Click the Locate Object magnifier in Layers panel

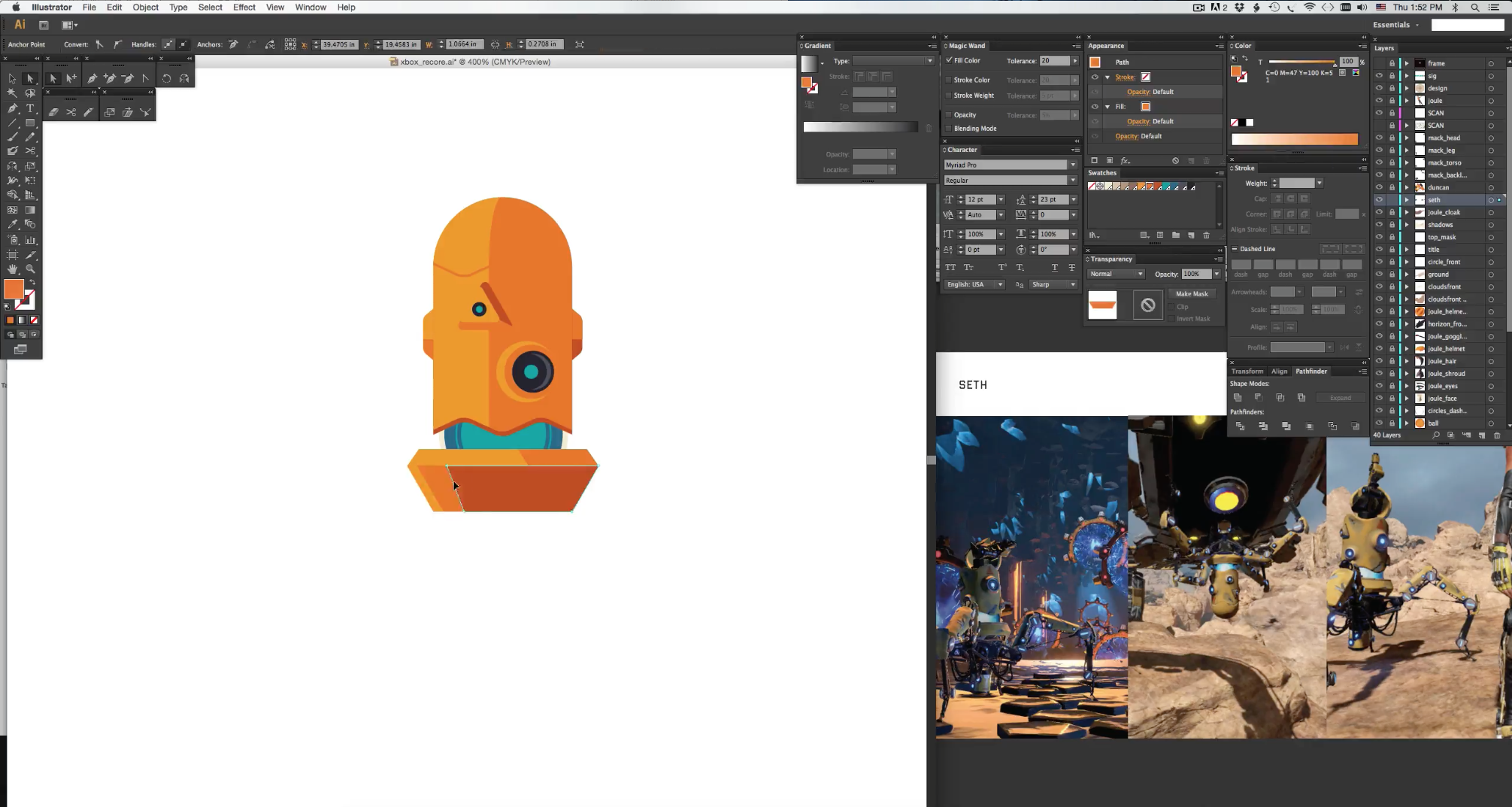[1436, 435]
